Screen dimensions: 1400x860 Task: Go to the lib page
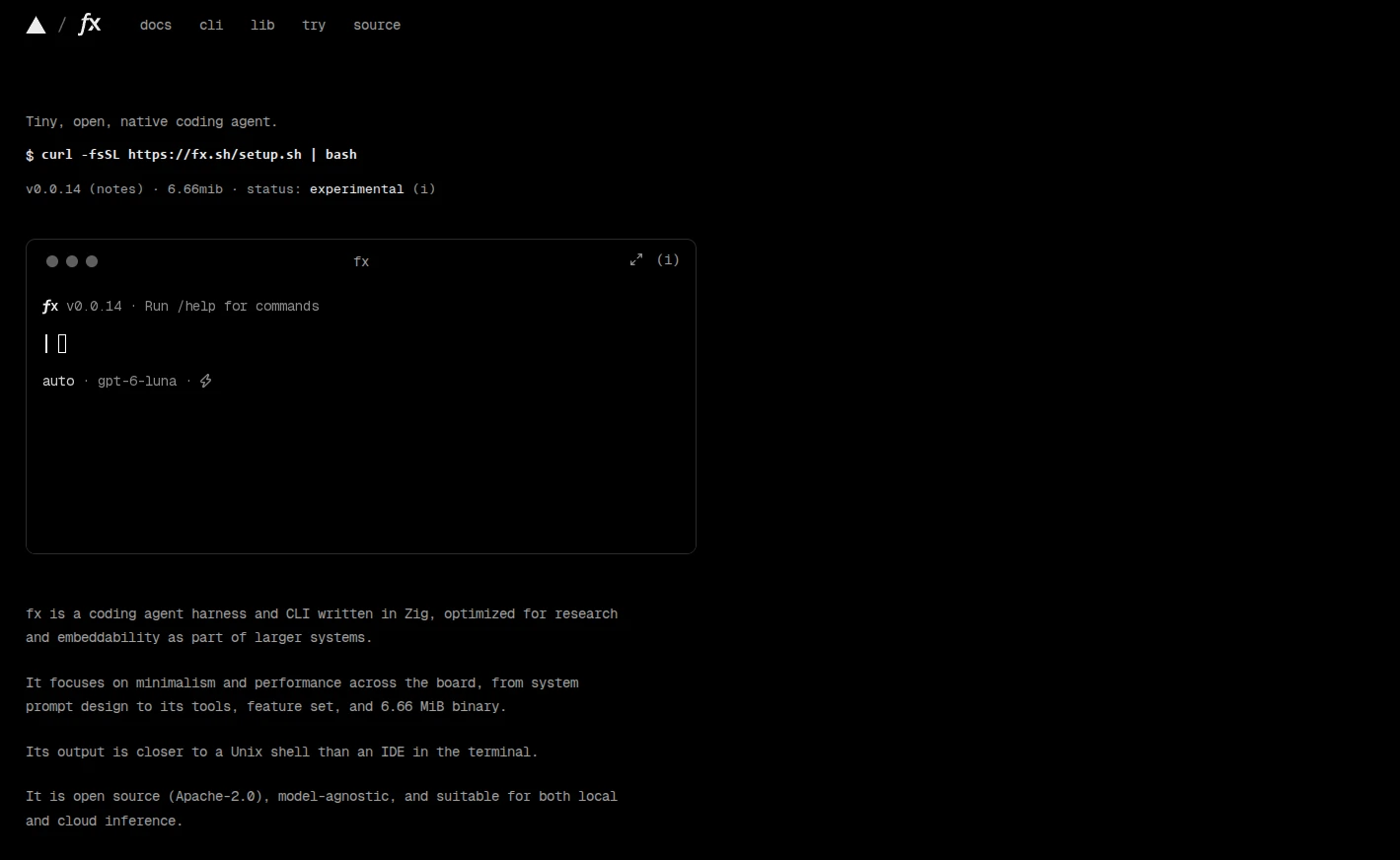262,25
